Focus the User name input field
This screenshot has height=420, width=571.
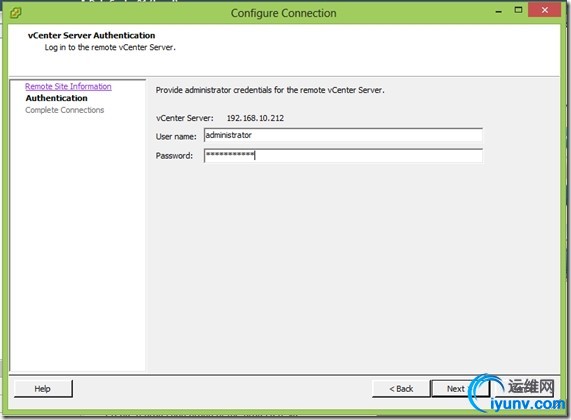click(343, 135)
